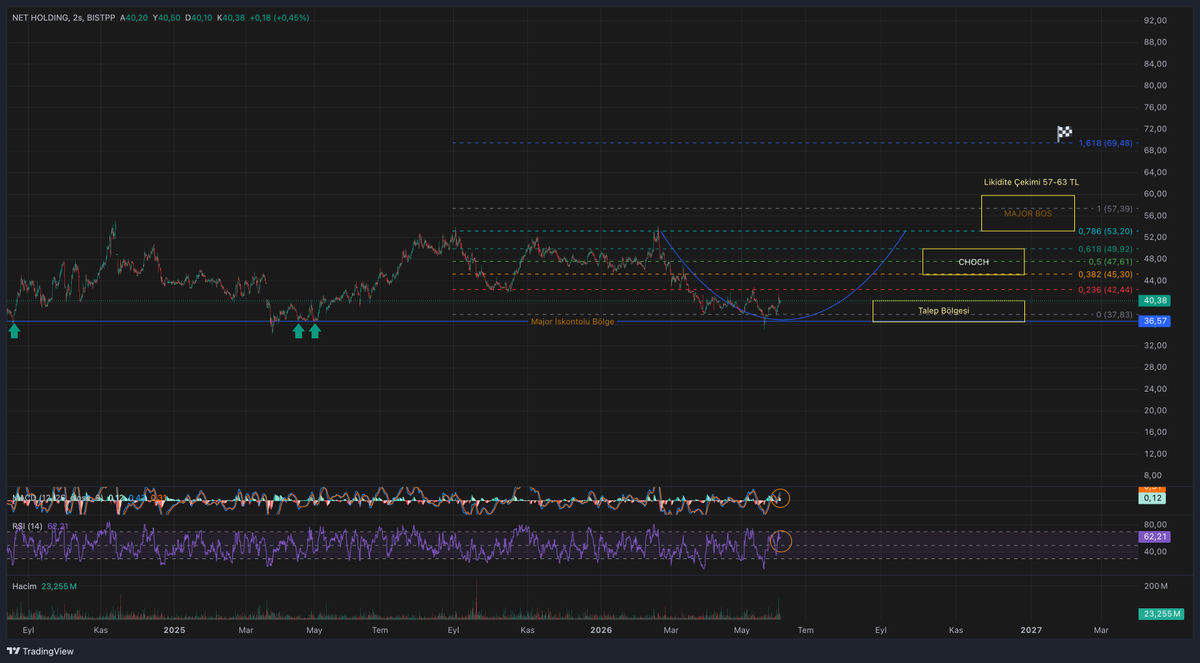
Task: Click the low value D40,10
Action: point(200,17)
